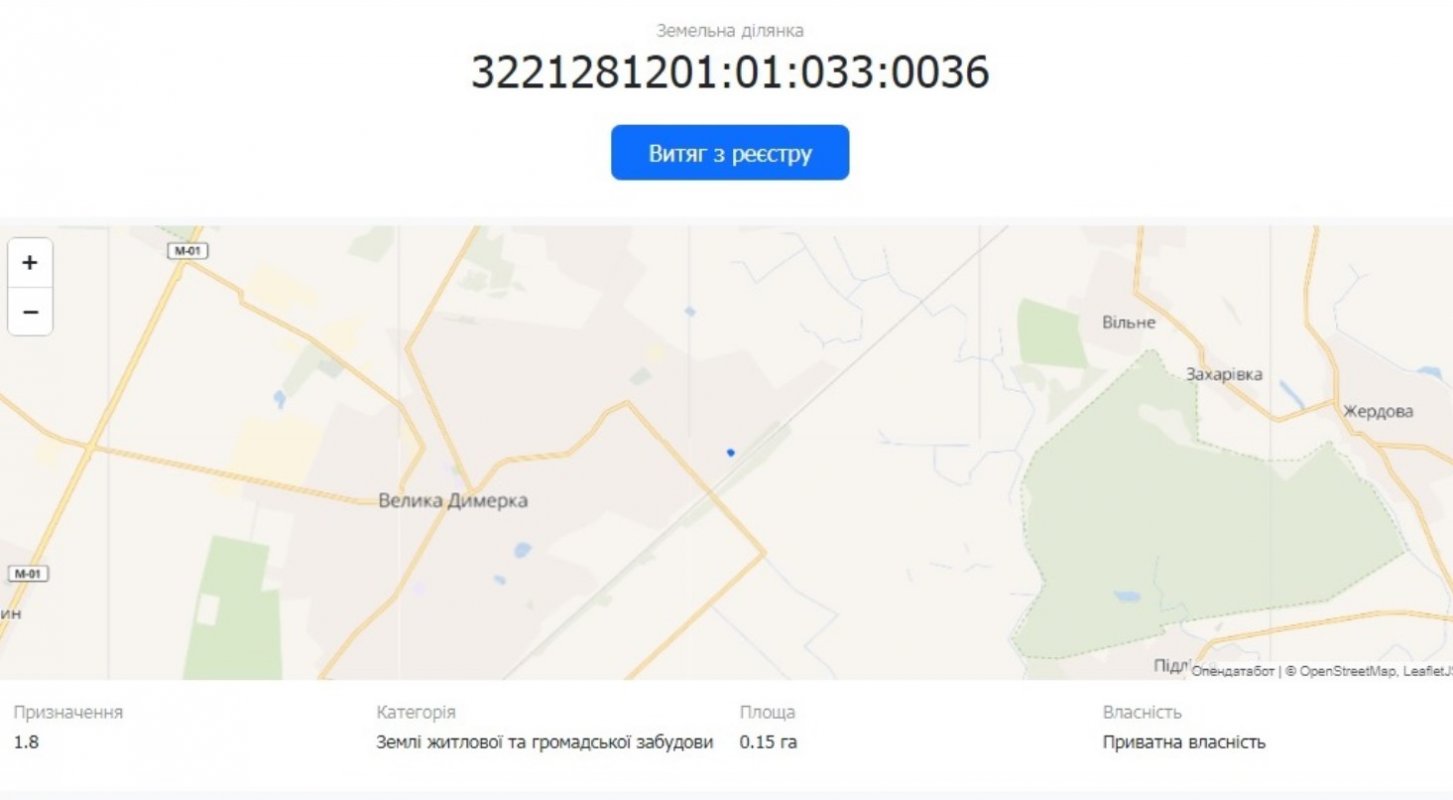Zoom out the map with minus button

30,312
